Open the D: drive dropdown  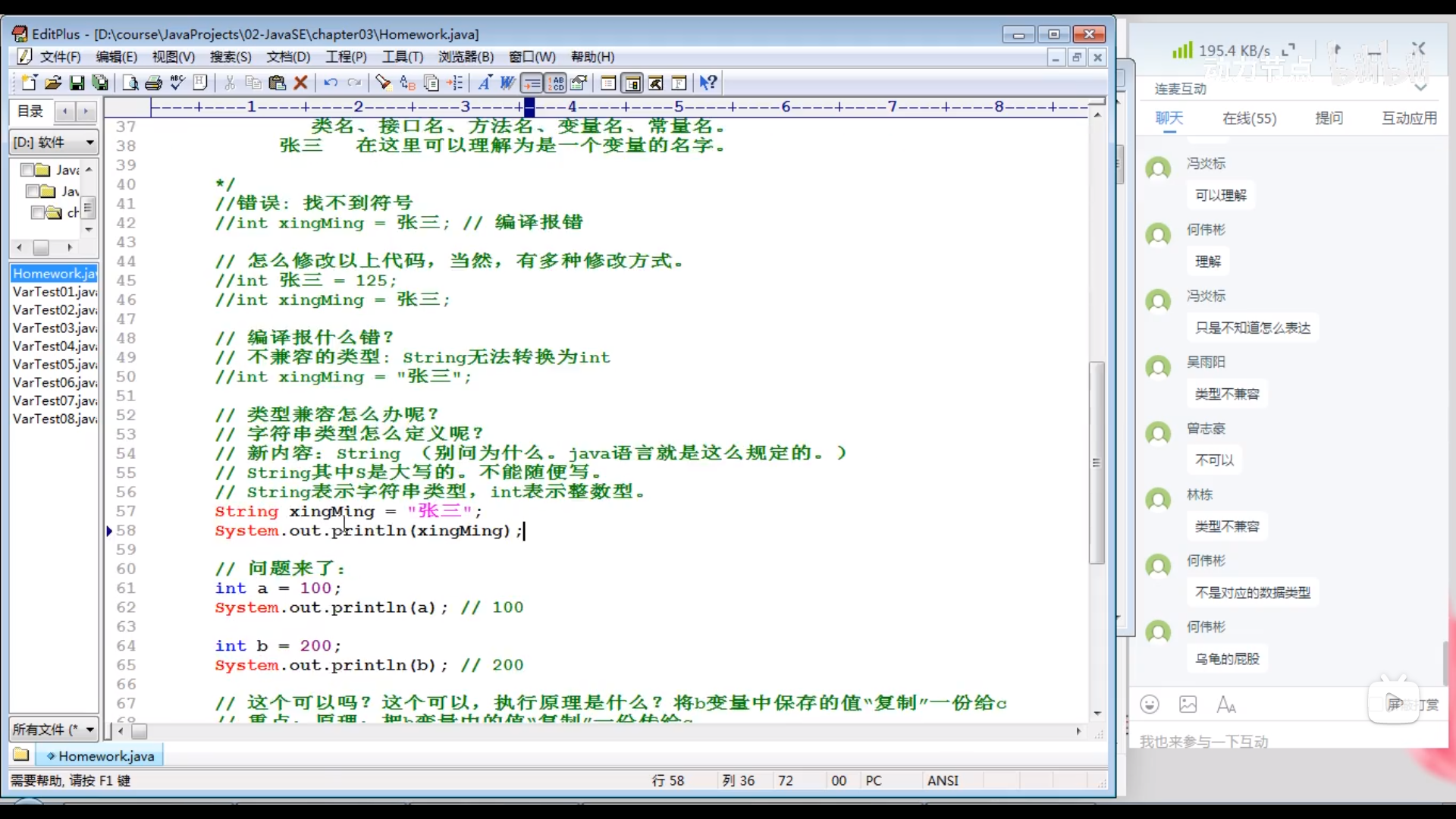(x=89, y=142)
